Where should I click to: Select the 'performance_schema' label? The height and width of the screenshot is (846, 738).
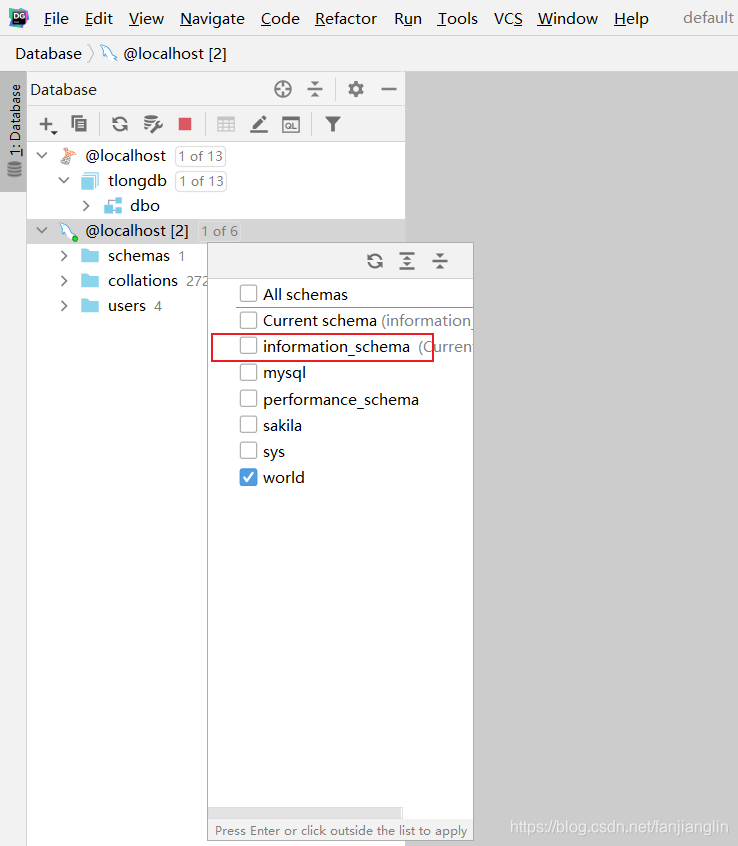341,400
